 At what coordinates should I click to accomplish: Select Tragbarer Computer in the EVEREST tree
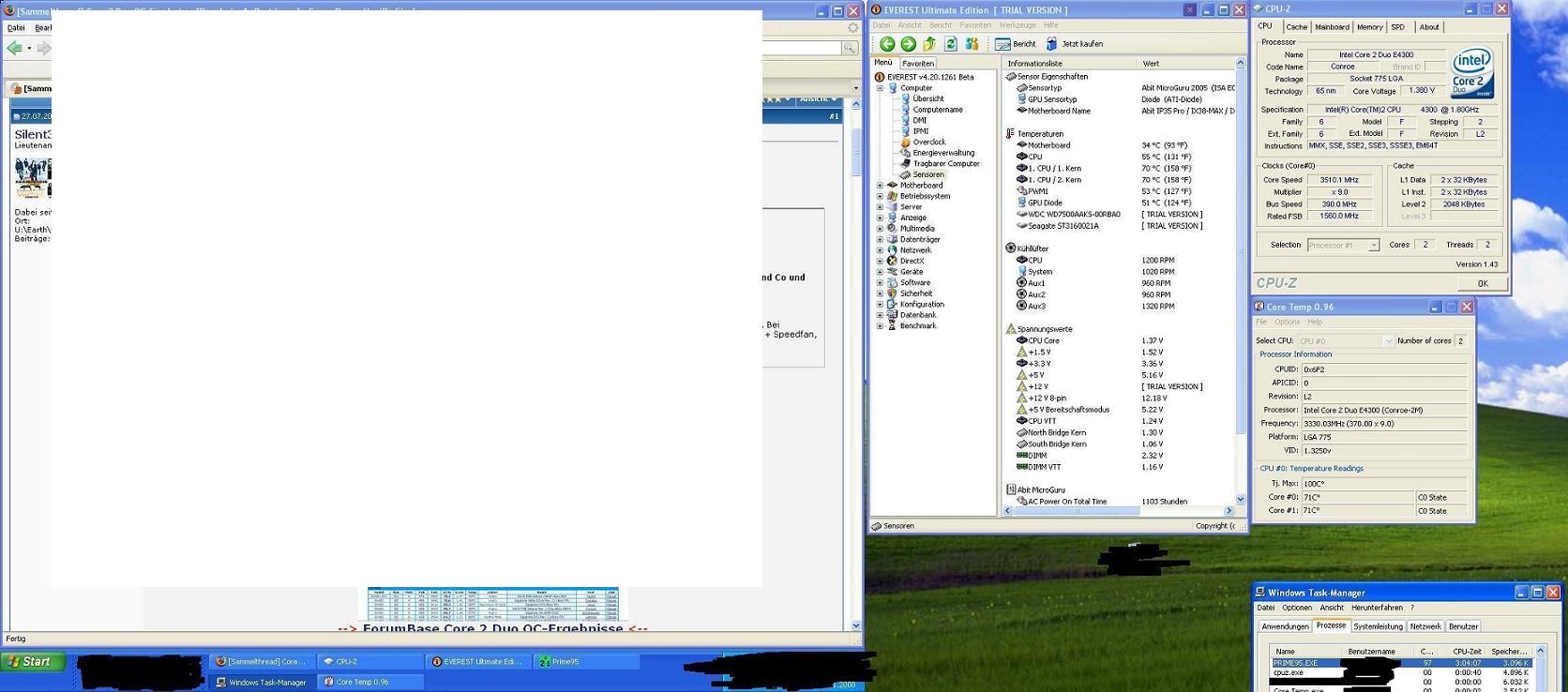click(x=946, y=163)
